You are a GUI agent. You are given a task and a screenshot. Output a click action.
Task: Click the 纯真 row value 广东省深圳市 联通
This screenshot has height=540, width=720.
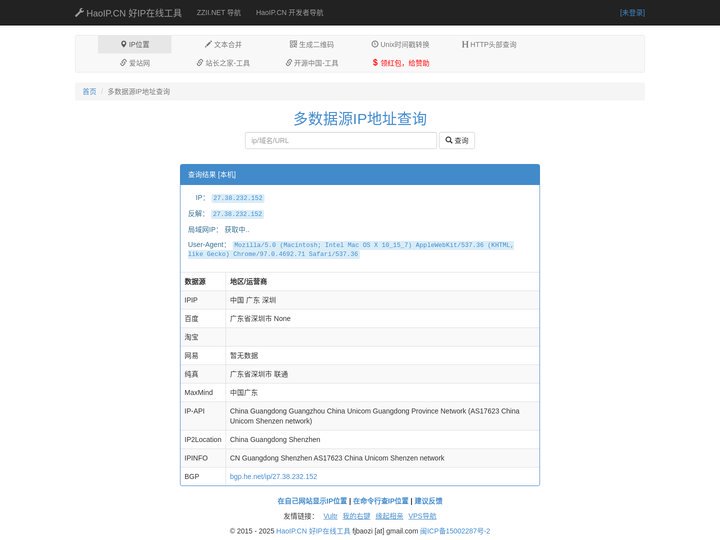259,374
